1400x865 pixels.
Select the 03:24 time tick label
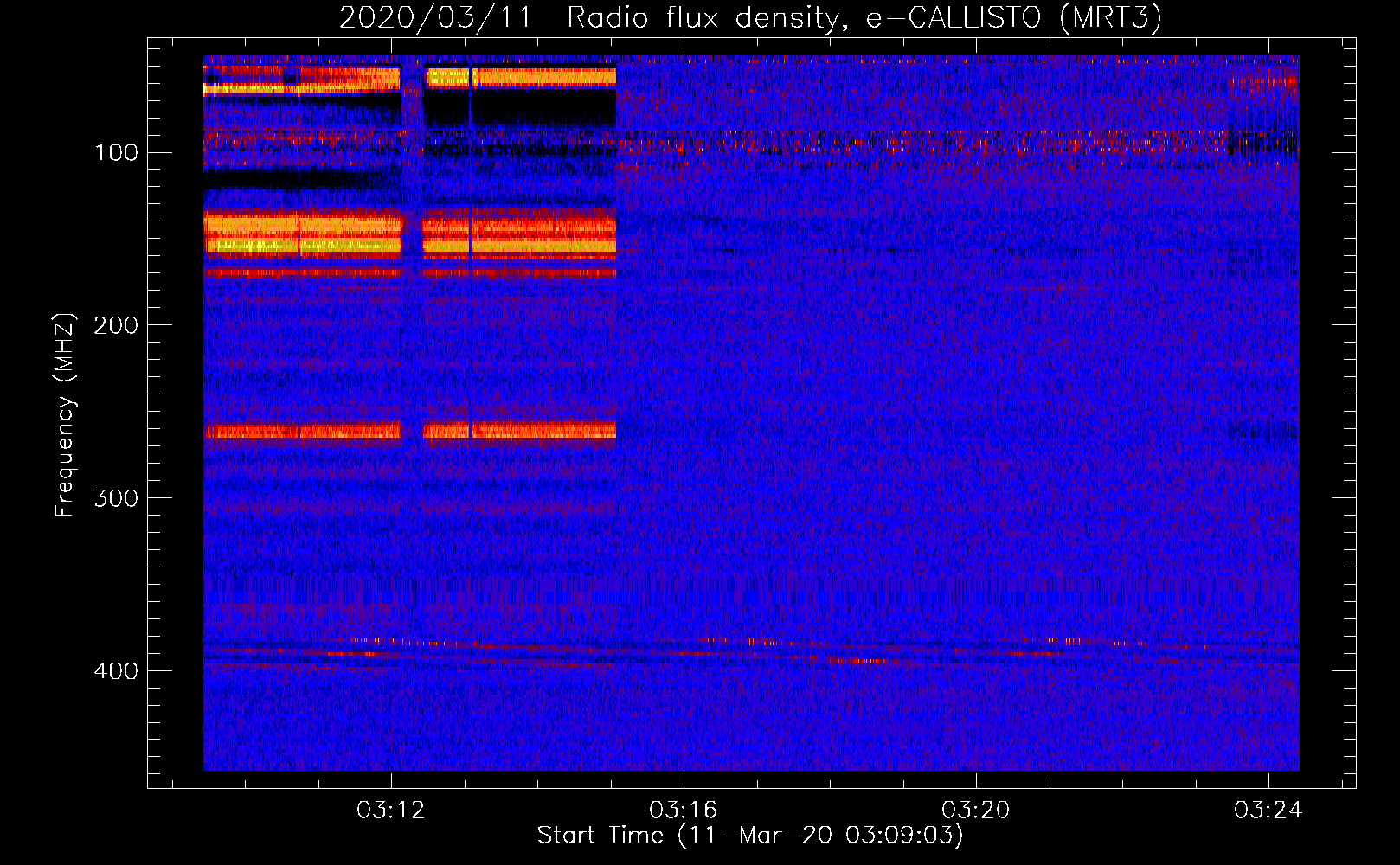tap(1268, 811)
